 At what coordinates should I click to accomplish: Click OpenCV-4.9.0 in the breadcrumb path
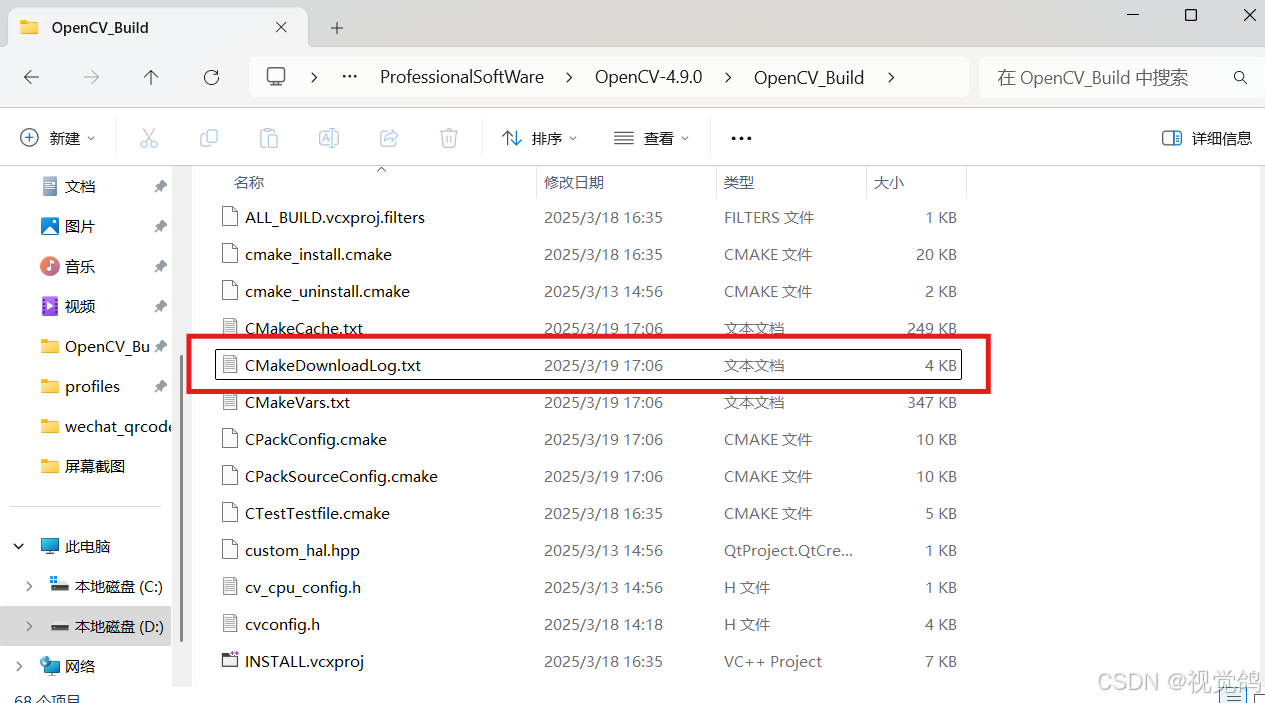pyautogui.click(x=648, y=77)
